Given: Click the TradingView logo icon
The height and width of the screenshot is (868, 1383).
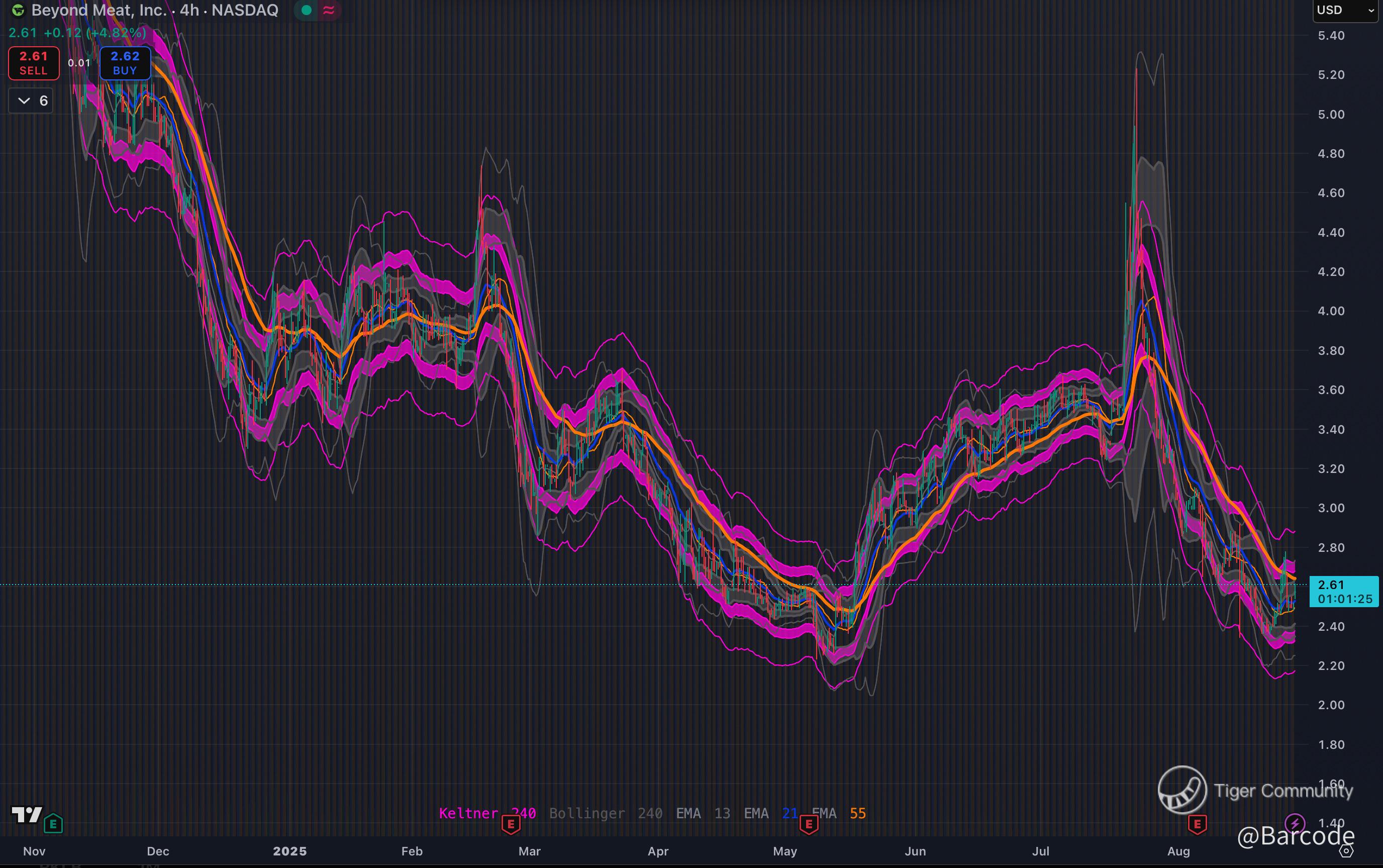Looking at the screenshot, I should click(x=27, y=815).
